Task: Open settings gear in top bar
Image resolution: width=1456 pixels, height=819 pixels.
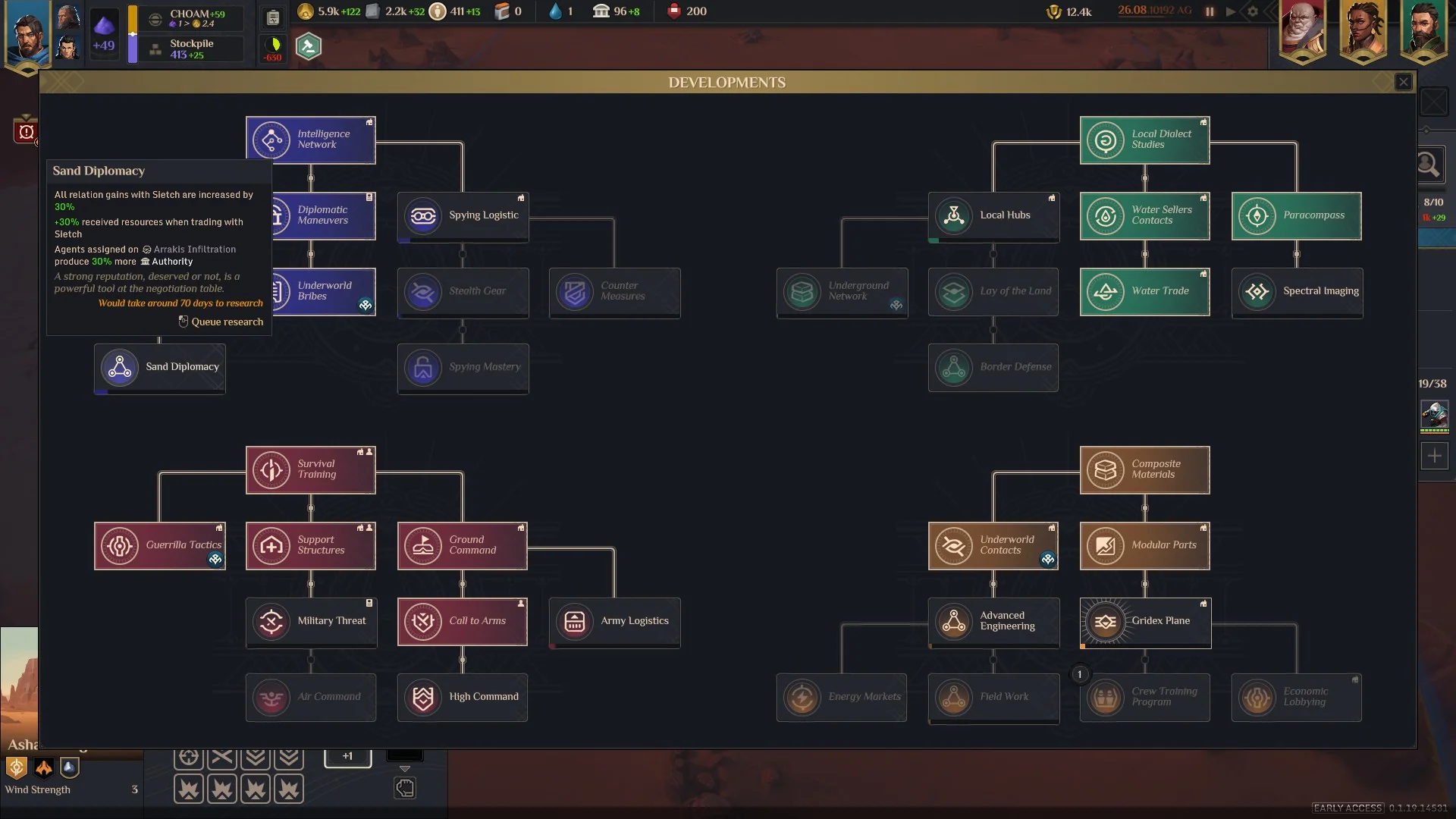Action: [1253, 11]
